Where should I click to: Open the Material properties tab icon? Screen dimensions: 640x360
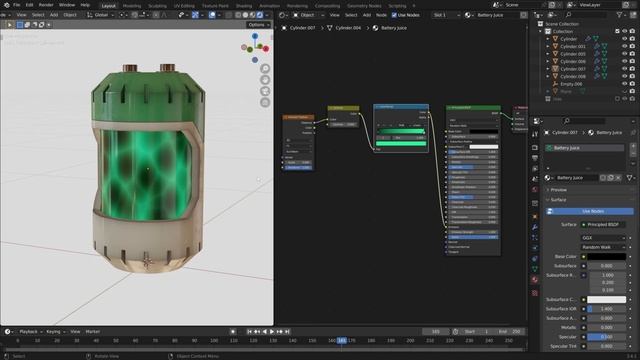click(535, 280)
